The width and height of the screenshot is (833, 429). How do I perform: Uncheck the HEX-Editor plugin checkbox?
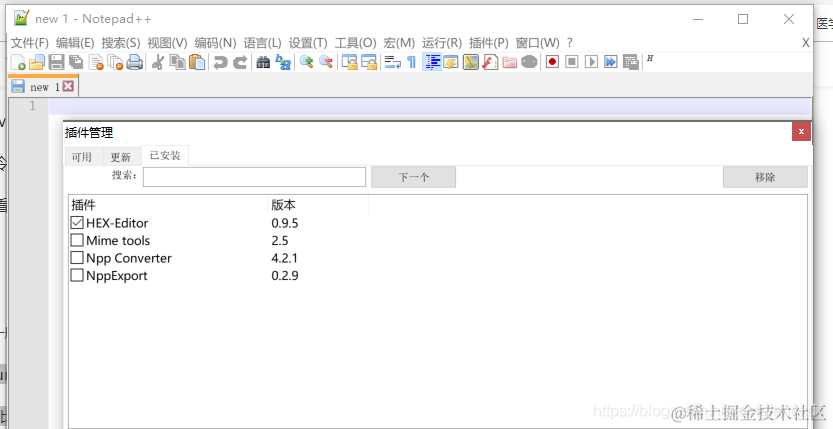coord(77,223)
